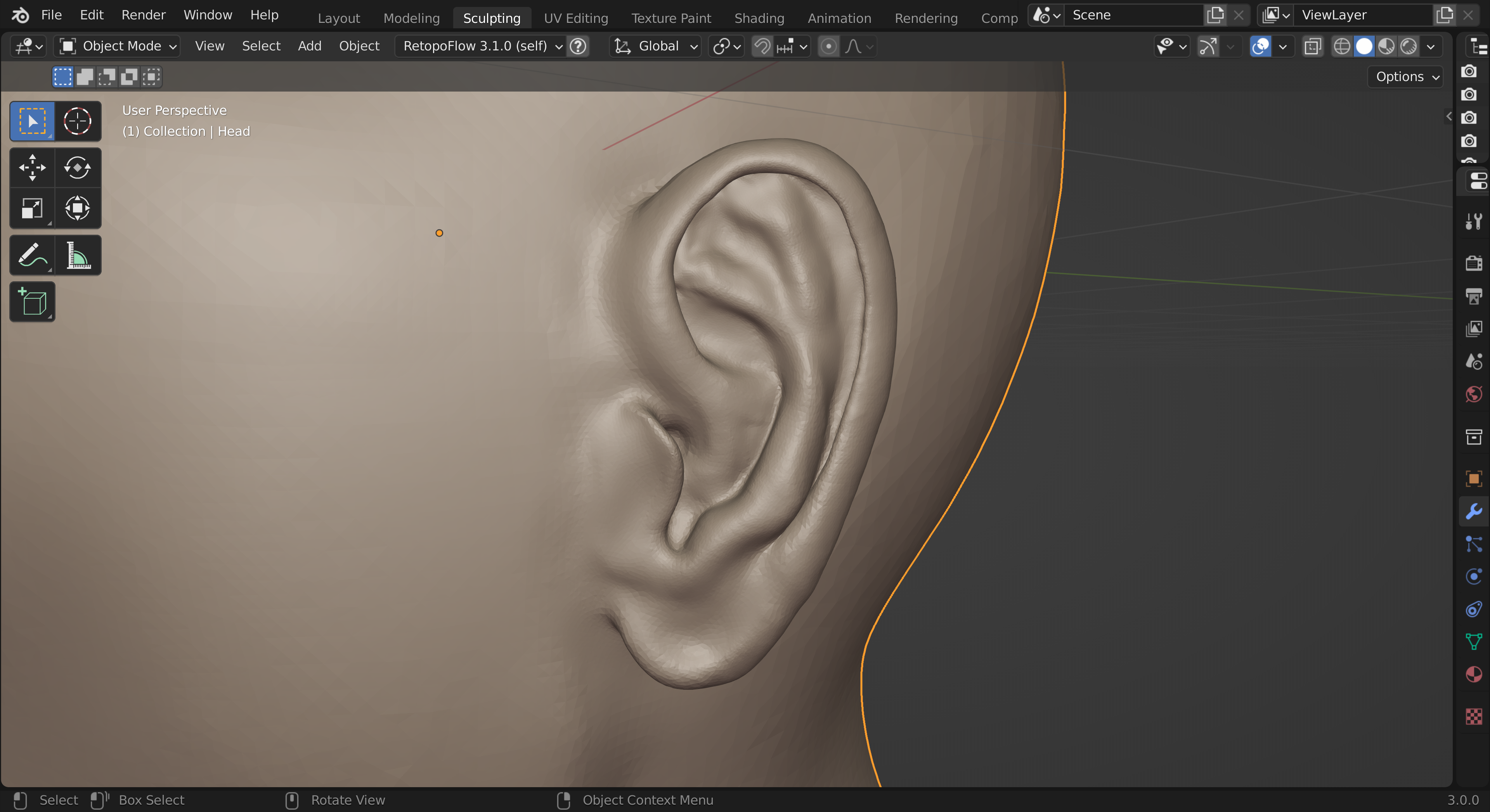Switch to the UV Editing workspace tab
Screen dimensions: 1490x812
(575, 19)
